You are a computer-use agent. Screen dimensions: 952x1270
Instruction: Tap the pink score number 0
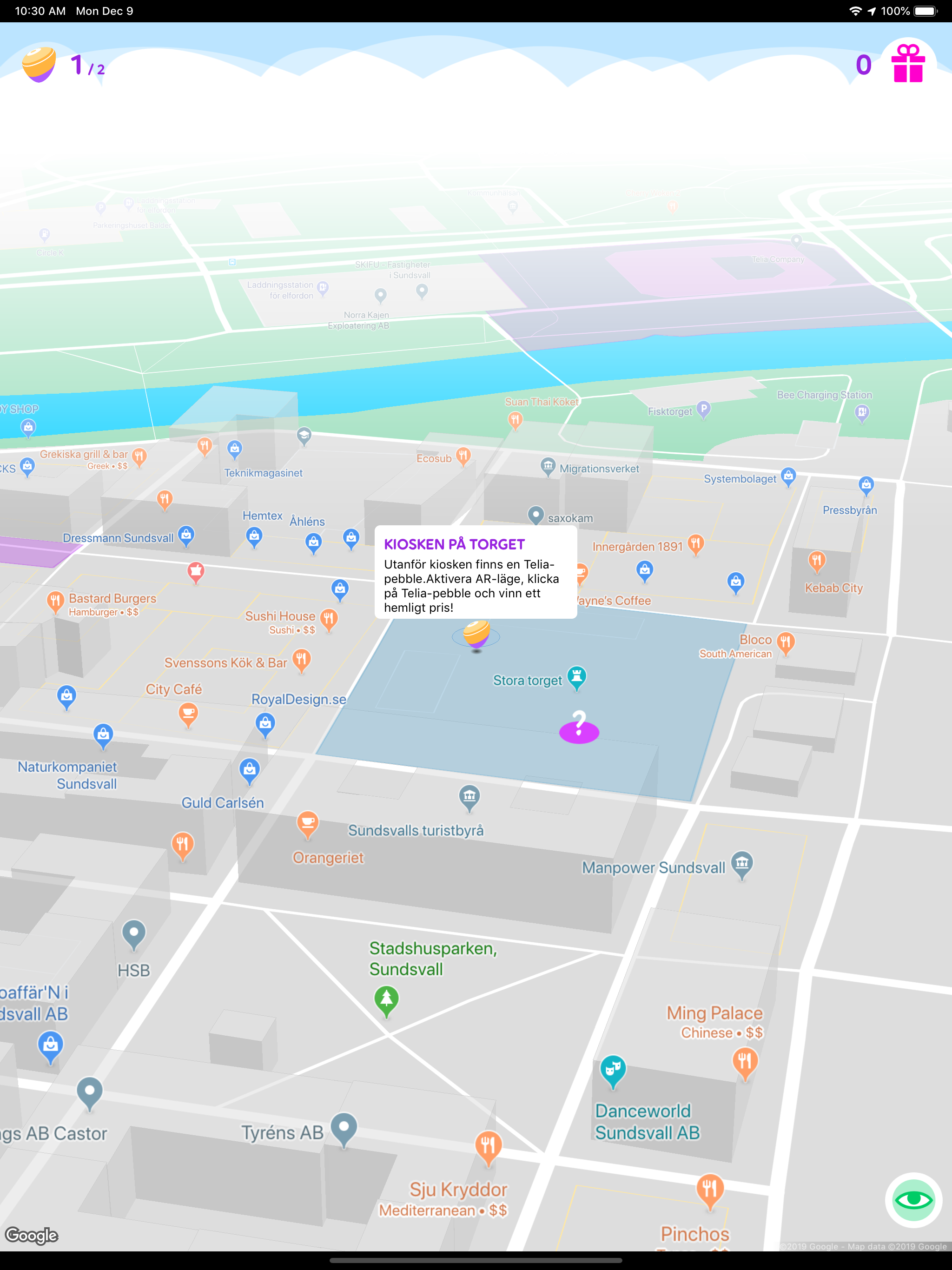[863, 65]
